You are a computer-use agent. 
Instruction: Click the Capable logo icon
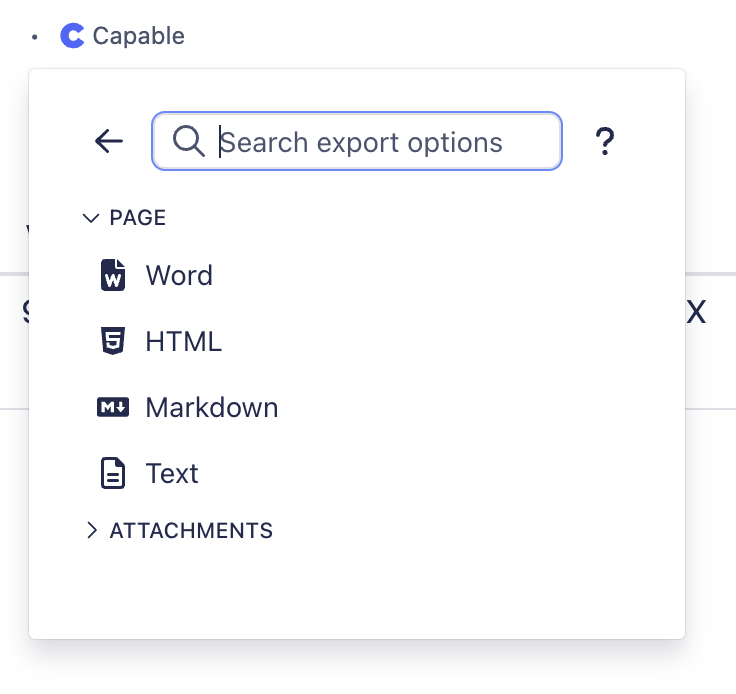[x=72, y=36]
